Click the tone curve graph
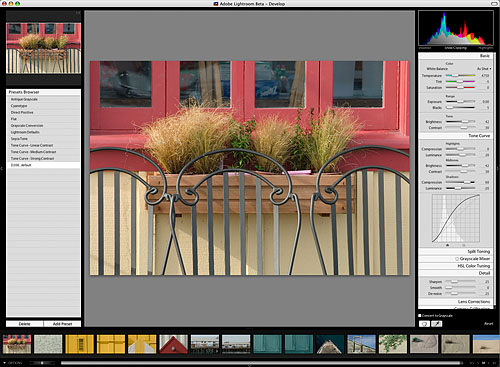This screenshot has width=500, height=367. (456, 218)
